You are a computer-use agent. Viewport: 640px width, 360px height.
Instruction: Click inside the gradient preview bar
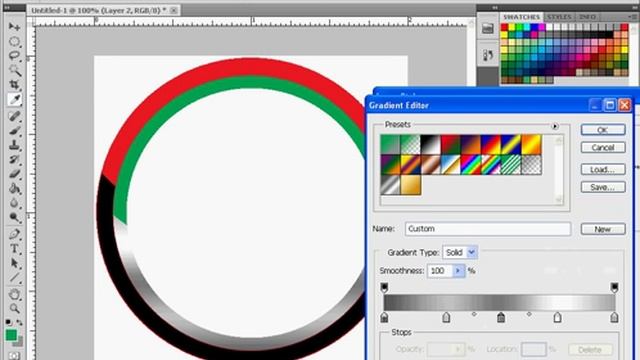click(499, 303)
